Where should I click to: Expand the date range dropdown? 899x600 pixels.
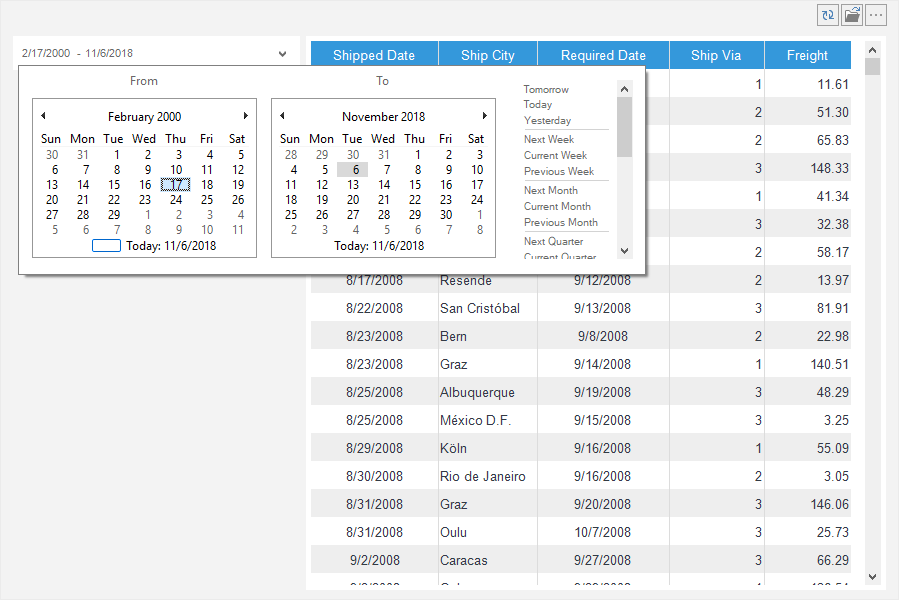[x=282, y=53]
